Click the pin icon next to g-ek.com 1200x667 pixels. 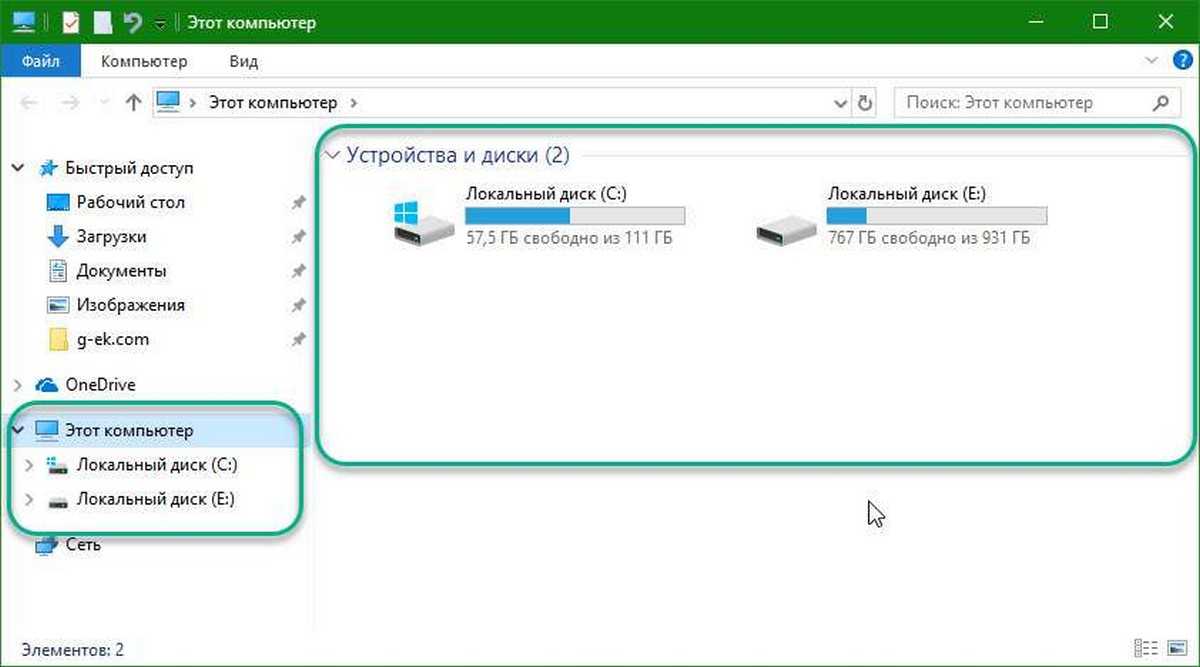pyautogui.click(x=297, y=339)
